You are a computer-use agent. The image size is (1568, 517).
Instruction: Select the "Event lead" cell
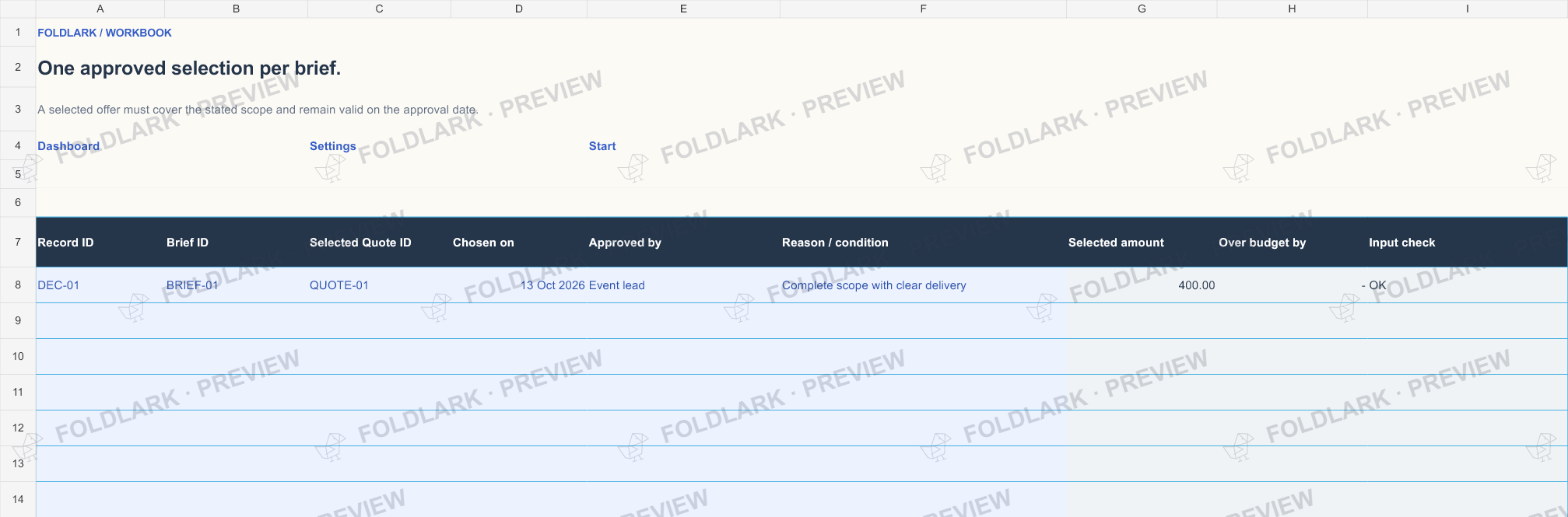(684, 285)
